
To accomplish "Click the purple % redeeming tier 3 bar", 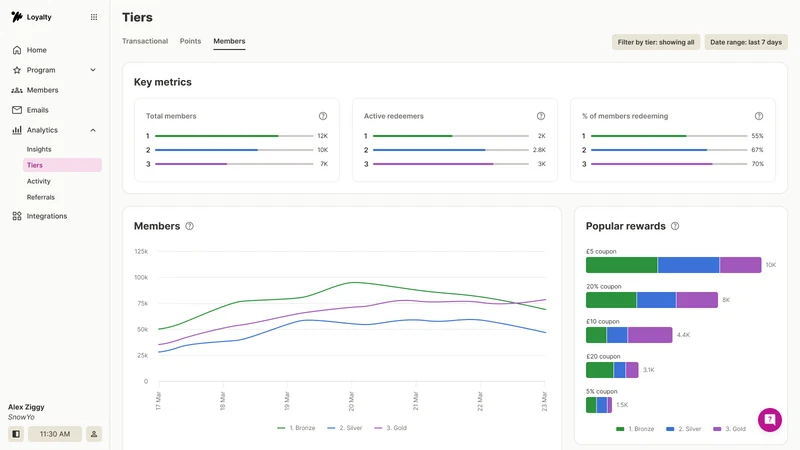I will 652,164.
